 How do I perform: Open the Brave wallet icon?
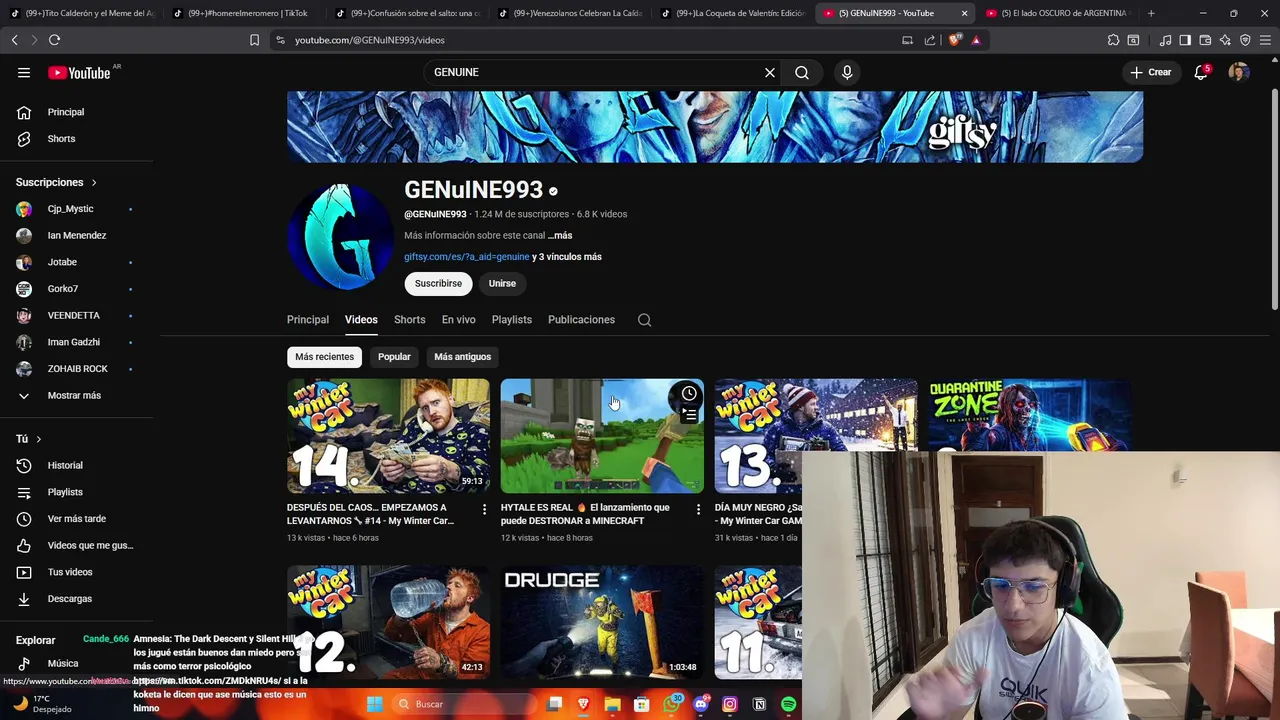coord(1205,40)
